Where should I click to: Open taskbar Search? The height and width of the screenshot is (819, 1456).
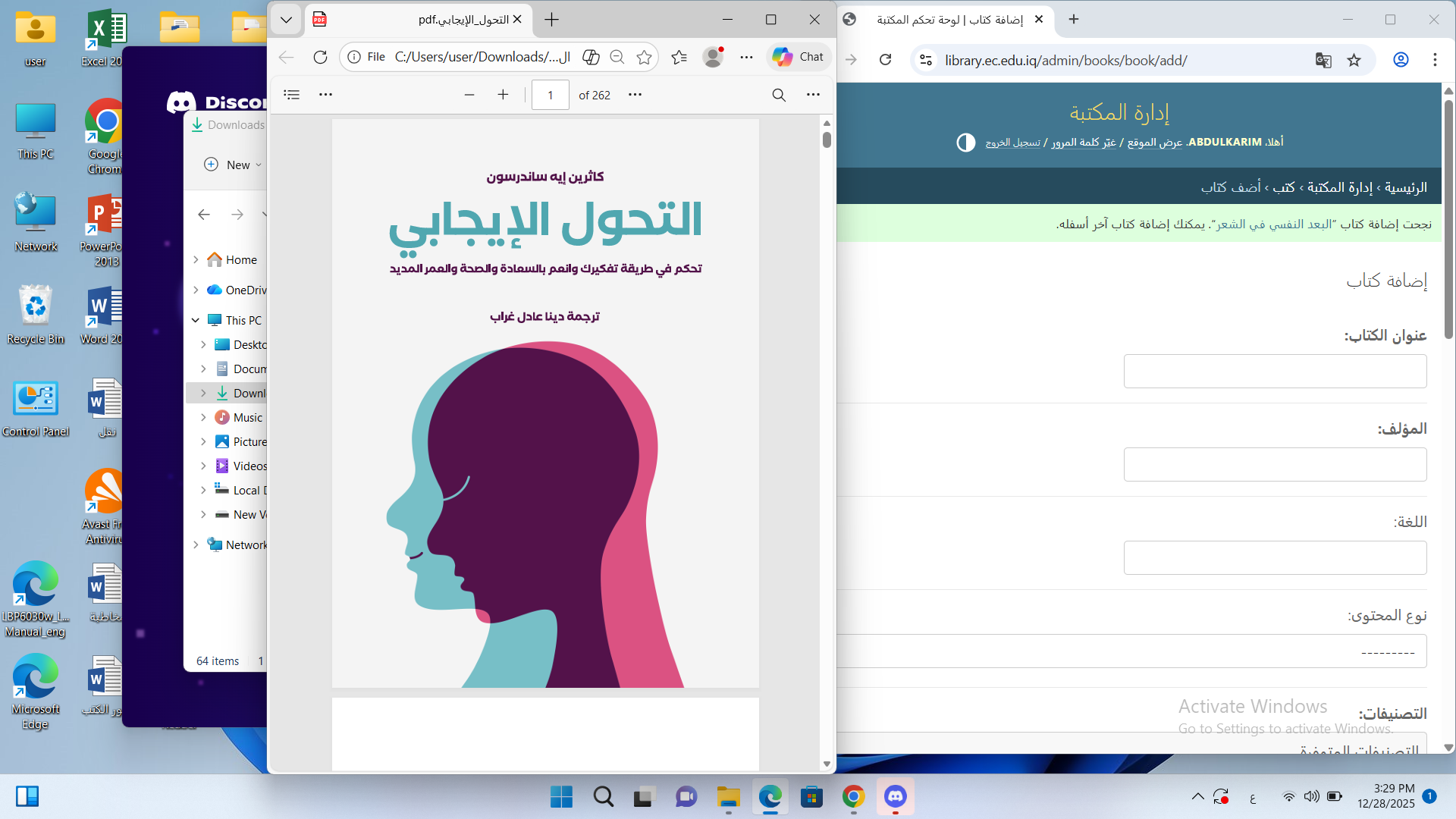604,797
